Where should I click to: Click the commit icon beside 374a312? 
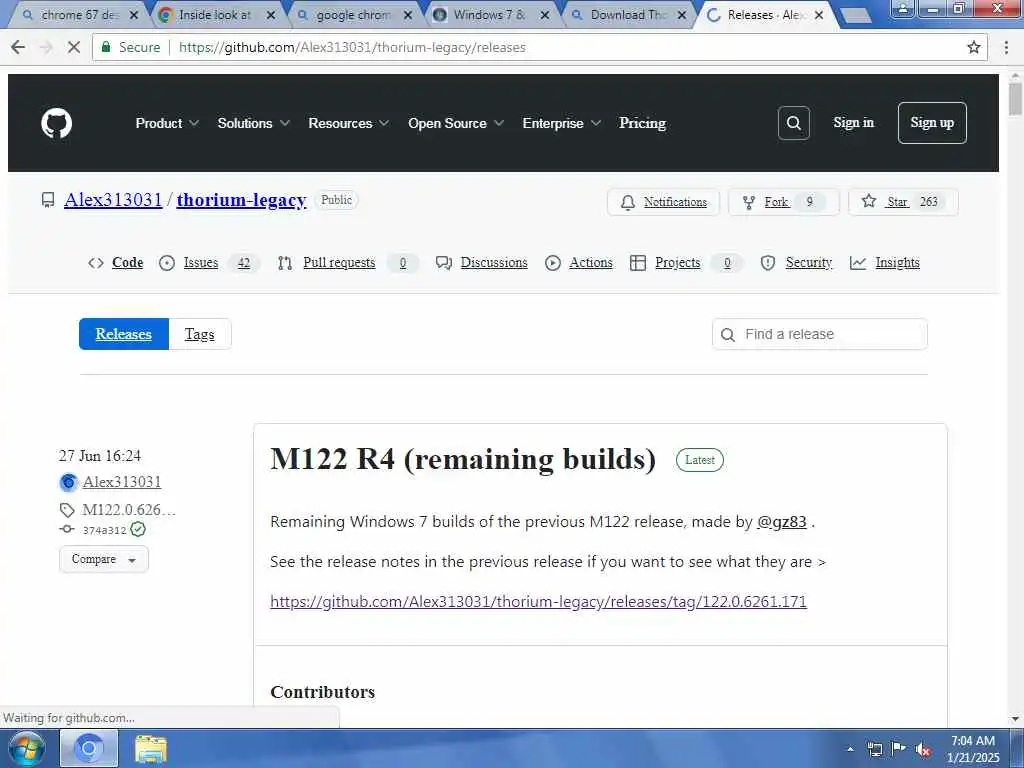tap(67, 529)
